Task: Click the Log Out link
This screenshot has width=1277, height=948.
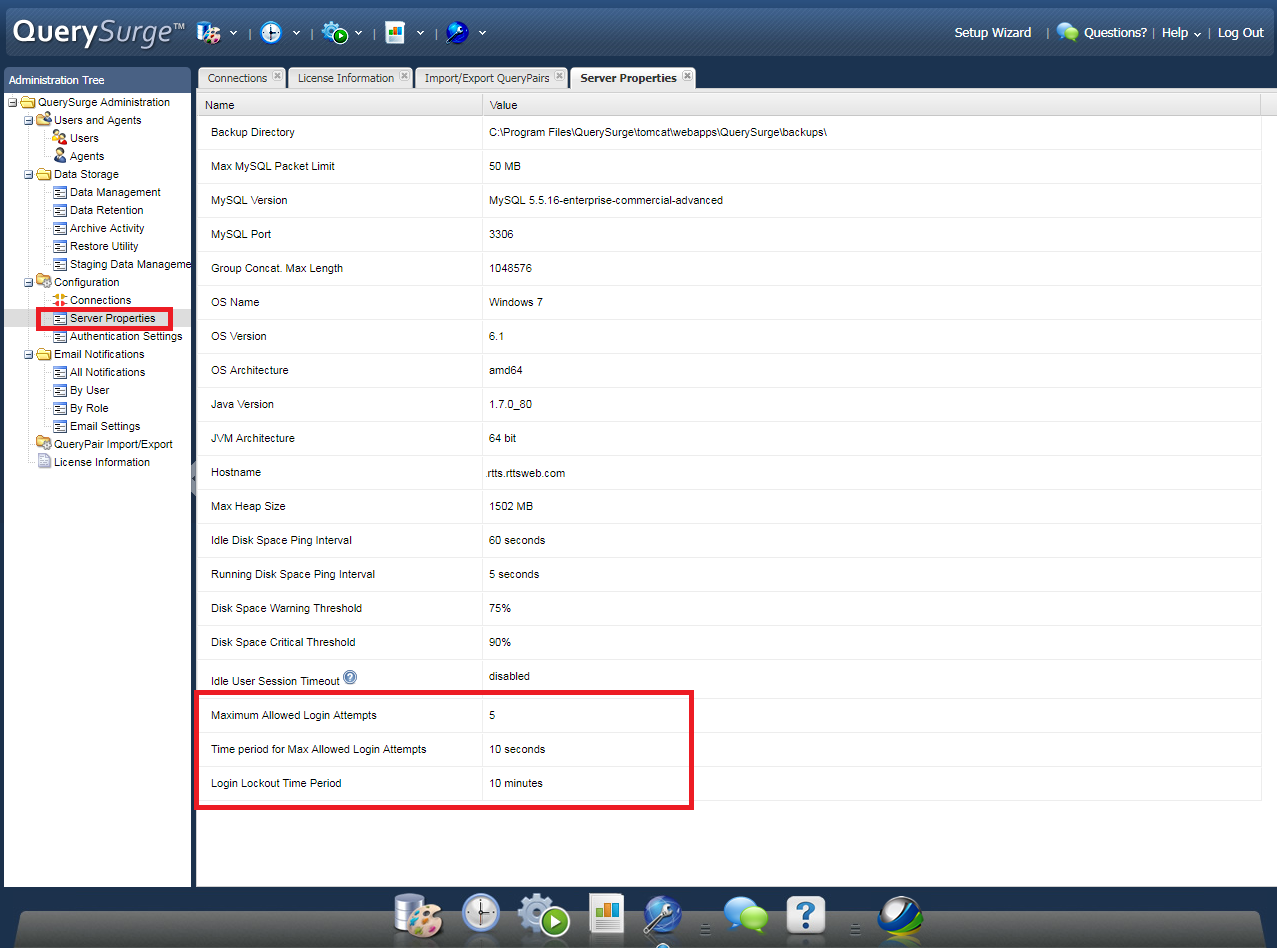Action: pos(1240,33)
